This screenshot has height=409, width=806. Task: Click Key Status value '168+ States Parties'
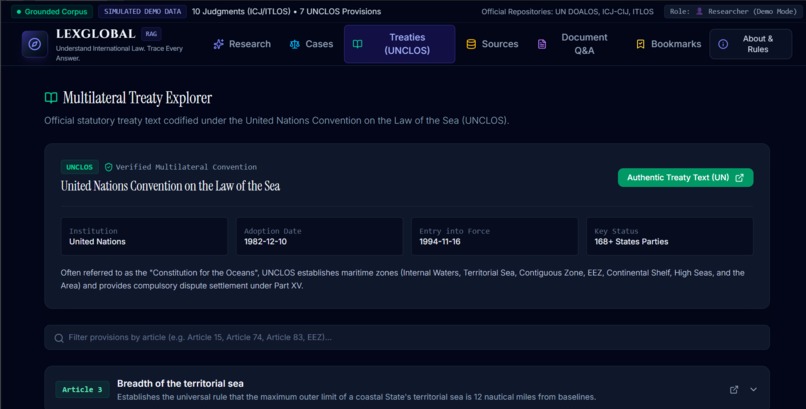[x=631, y=241]
